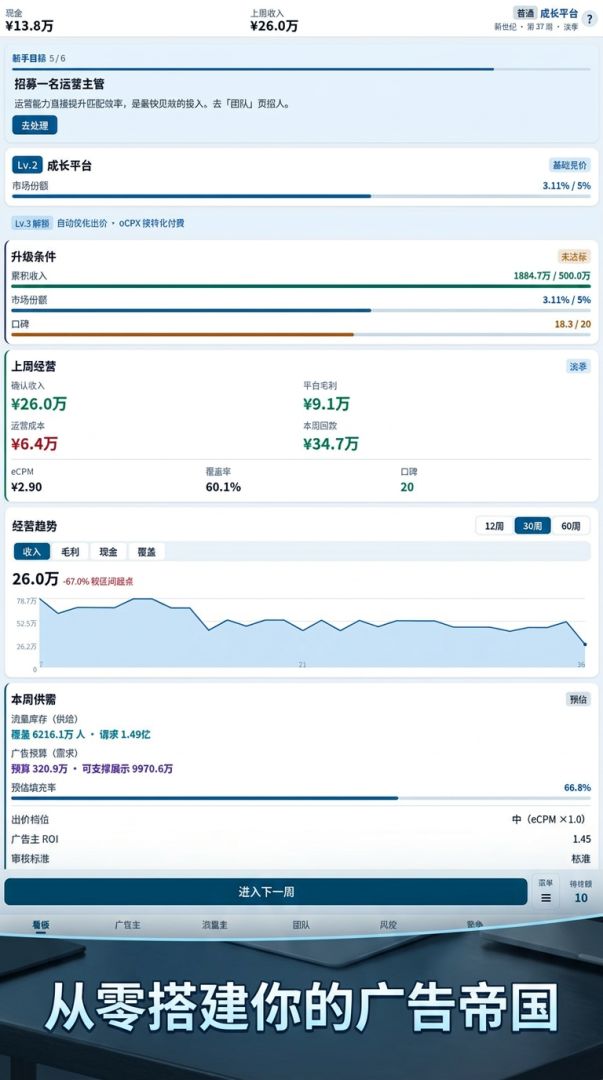Click the 本周回款 ¥34.7万 value
This screenshot has width=603, height=1080.
tap(331, 444)
